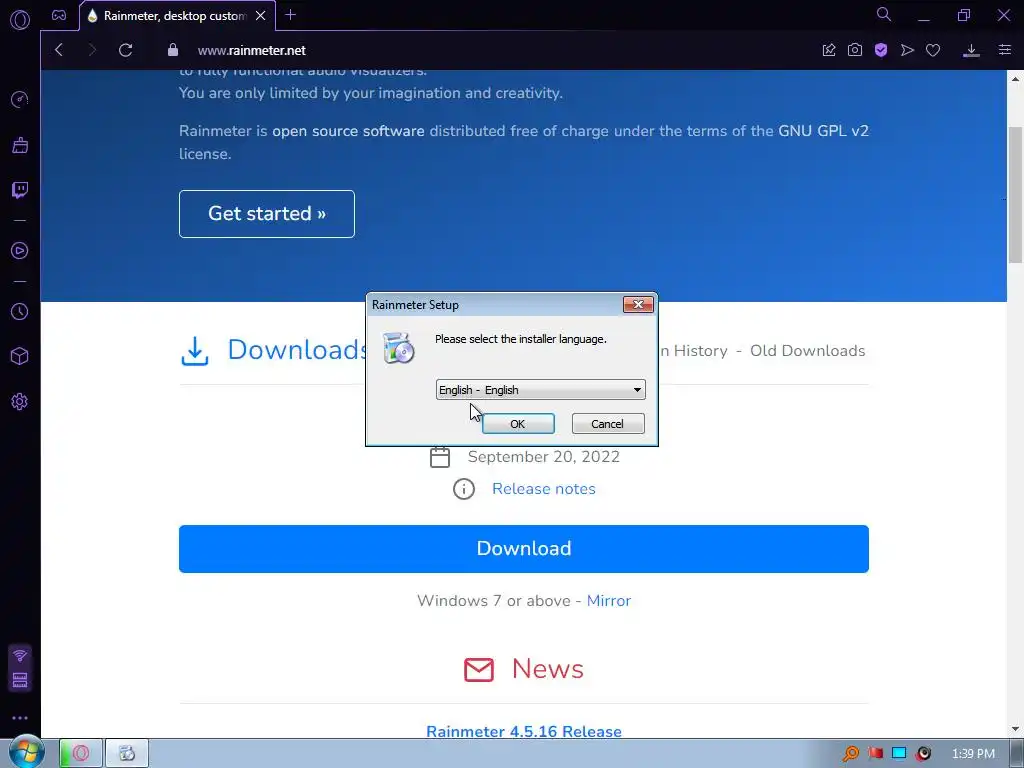Bookmark page with heart icon
Image resolution: width=1024 pixels, height=768 pixels.
pos(933,50)
